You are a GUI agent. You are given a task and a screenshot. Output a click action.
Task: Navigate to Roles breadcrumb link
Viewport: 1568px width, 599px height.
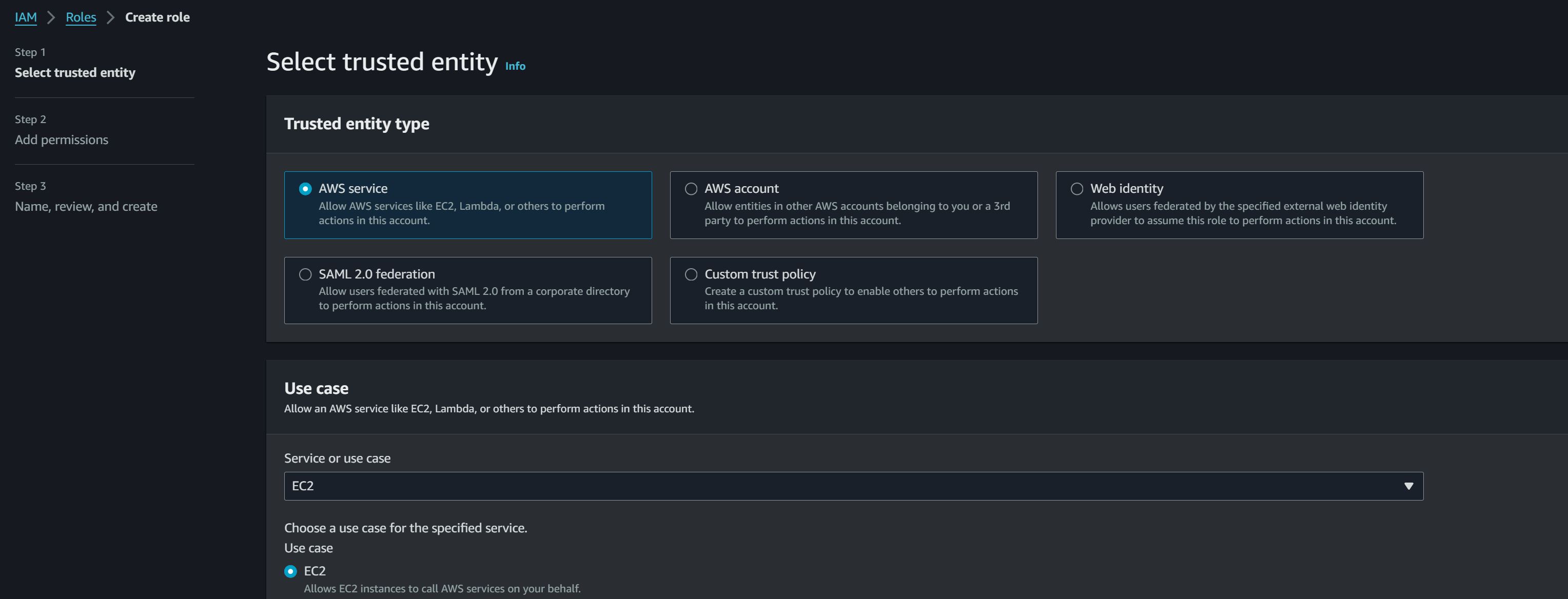coord(81,17)
